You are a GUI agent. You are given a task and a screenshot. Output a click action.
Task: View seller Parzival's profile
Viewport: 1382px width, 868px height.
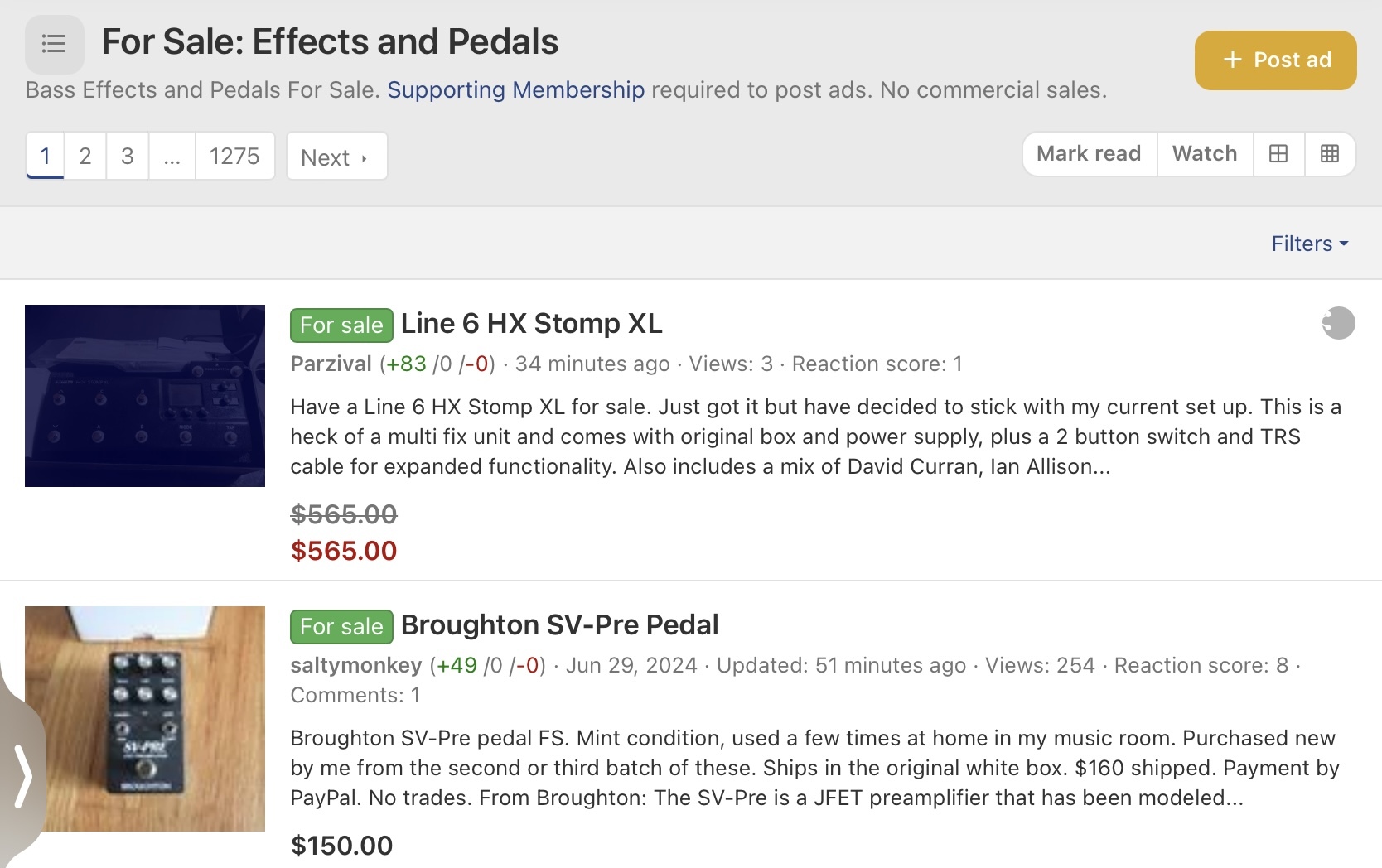point(331,364)
